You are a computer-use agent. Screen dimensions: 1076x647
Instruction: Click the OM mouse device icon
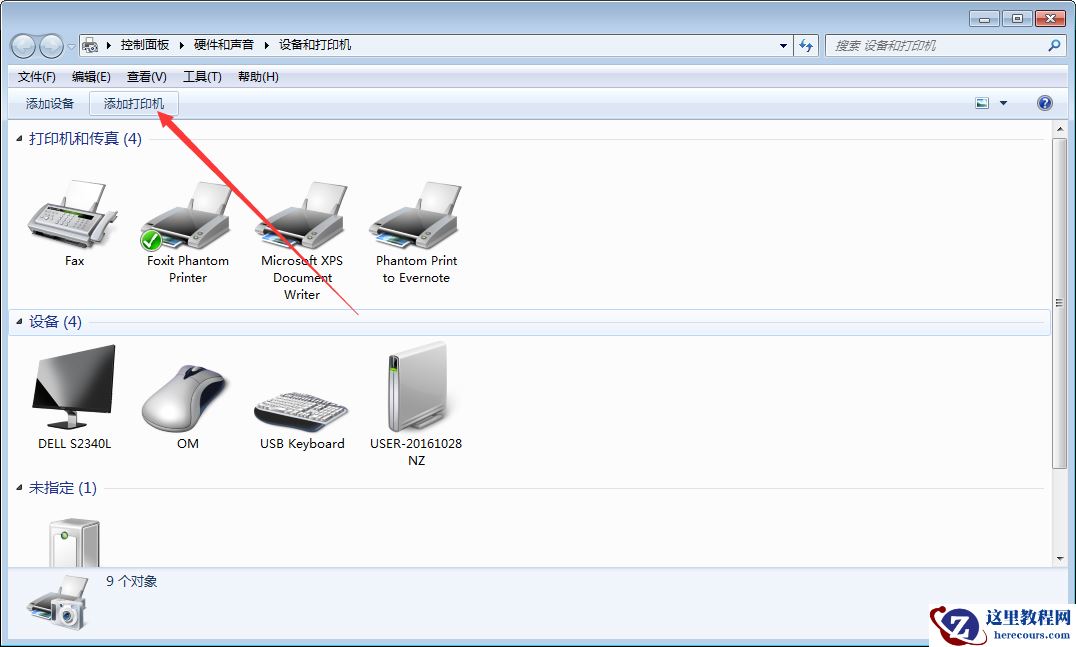tap(186, 390)
